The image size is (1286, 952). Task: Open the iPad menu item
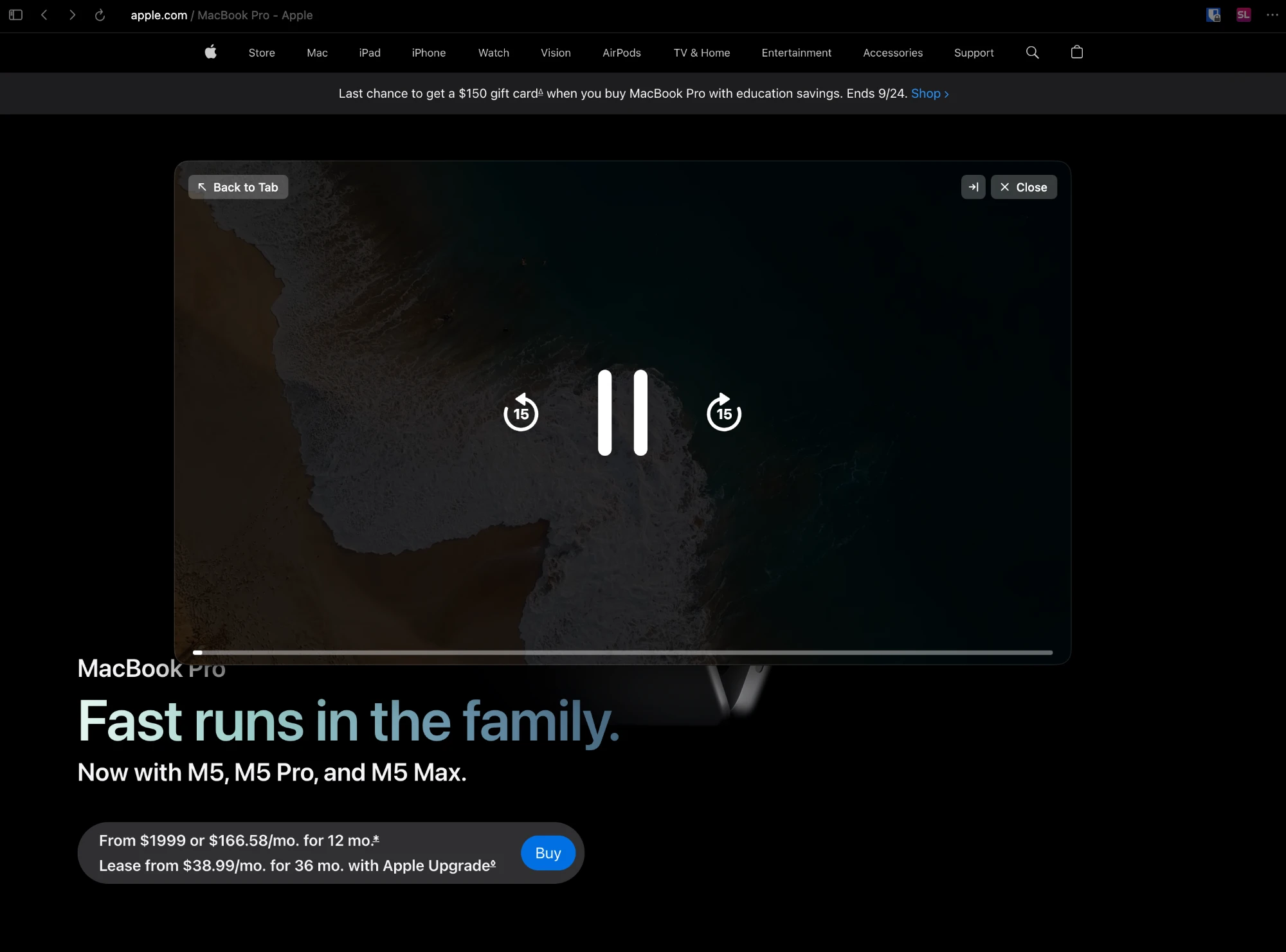coord(370,53)
